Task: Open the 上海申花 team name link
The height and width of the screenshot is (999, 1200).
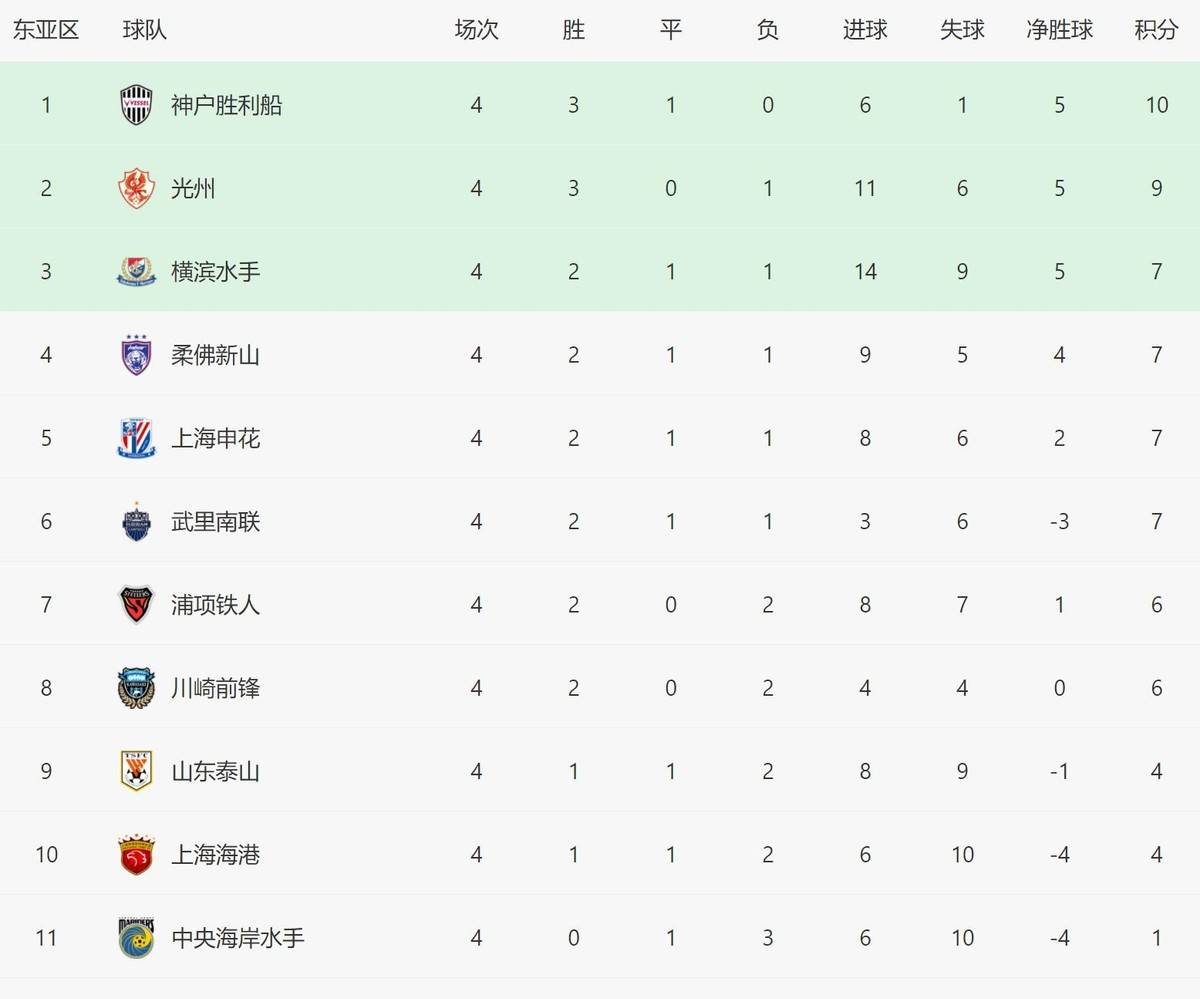Action: coord(216,438)
